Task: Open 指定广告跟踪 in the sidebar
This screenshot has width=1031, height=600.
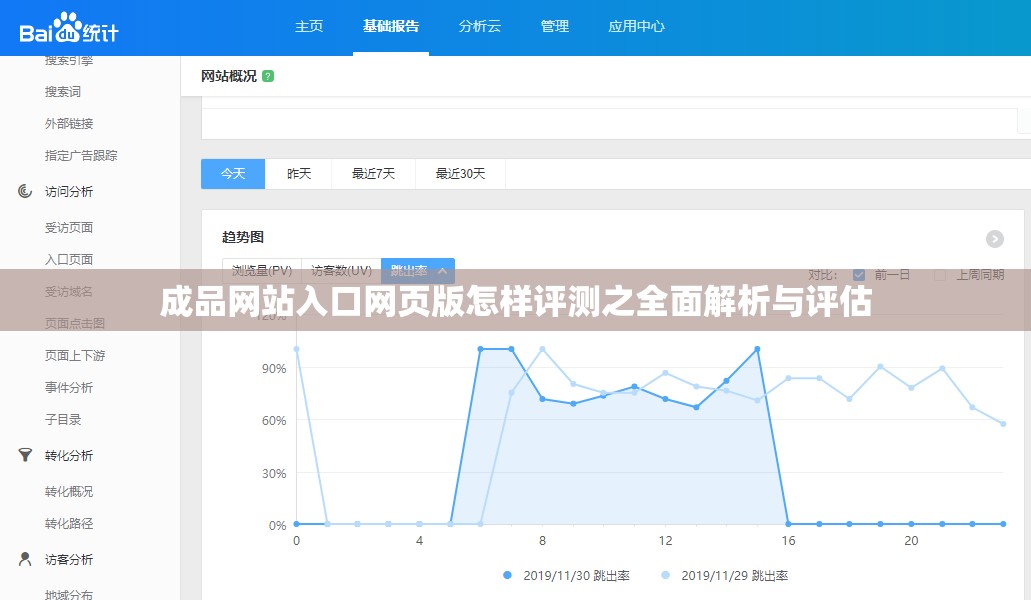Action: 81,156
